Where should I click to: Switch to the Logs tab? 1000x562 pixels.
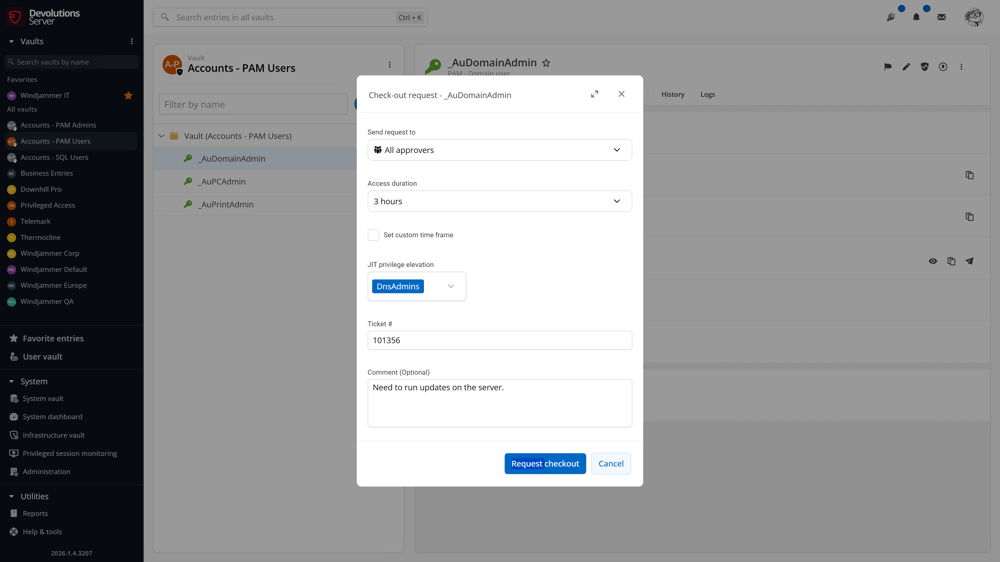pos(707,95)
